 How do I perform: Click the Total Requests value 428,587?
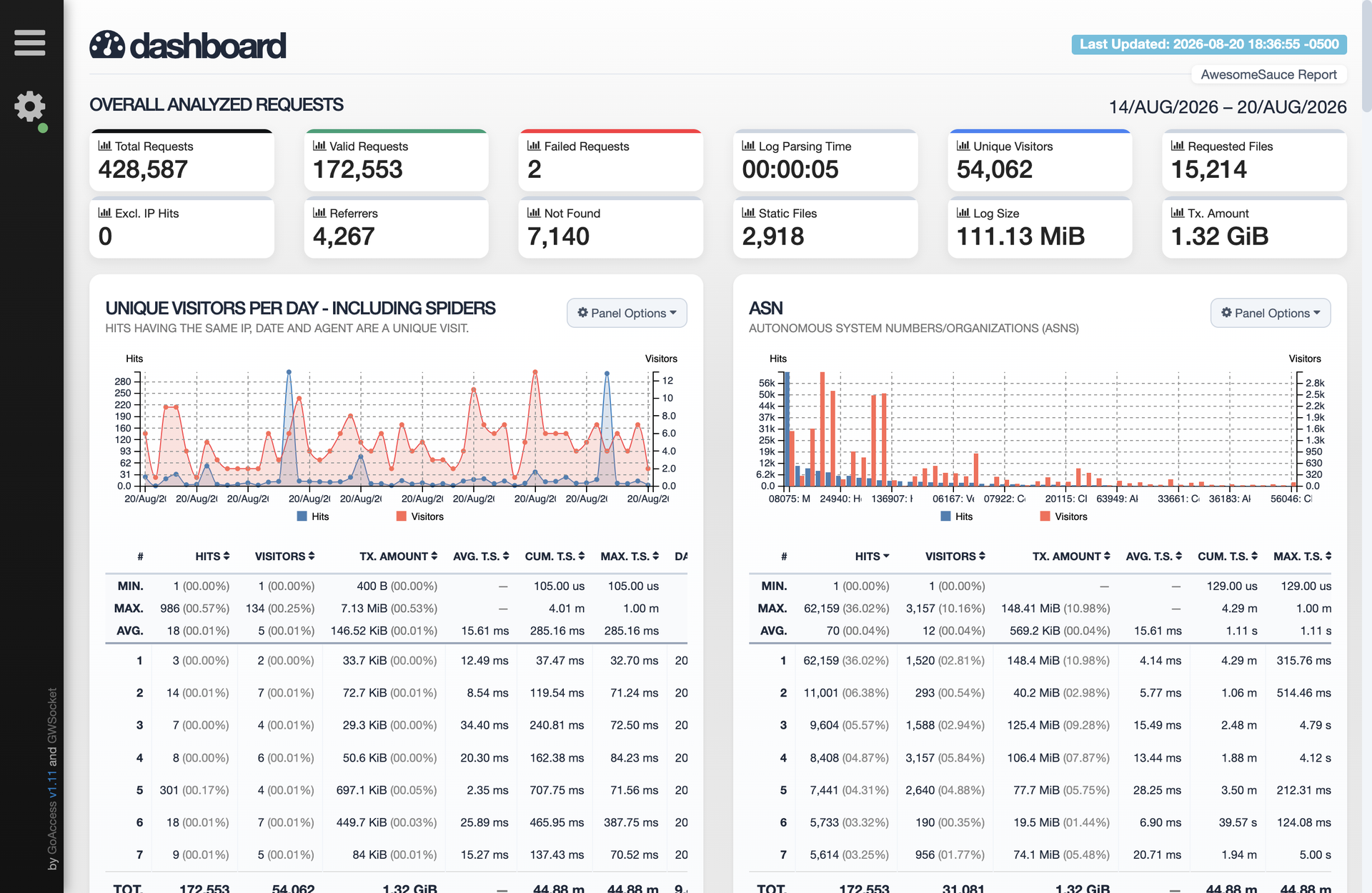[143, 169]
